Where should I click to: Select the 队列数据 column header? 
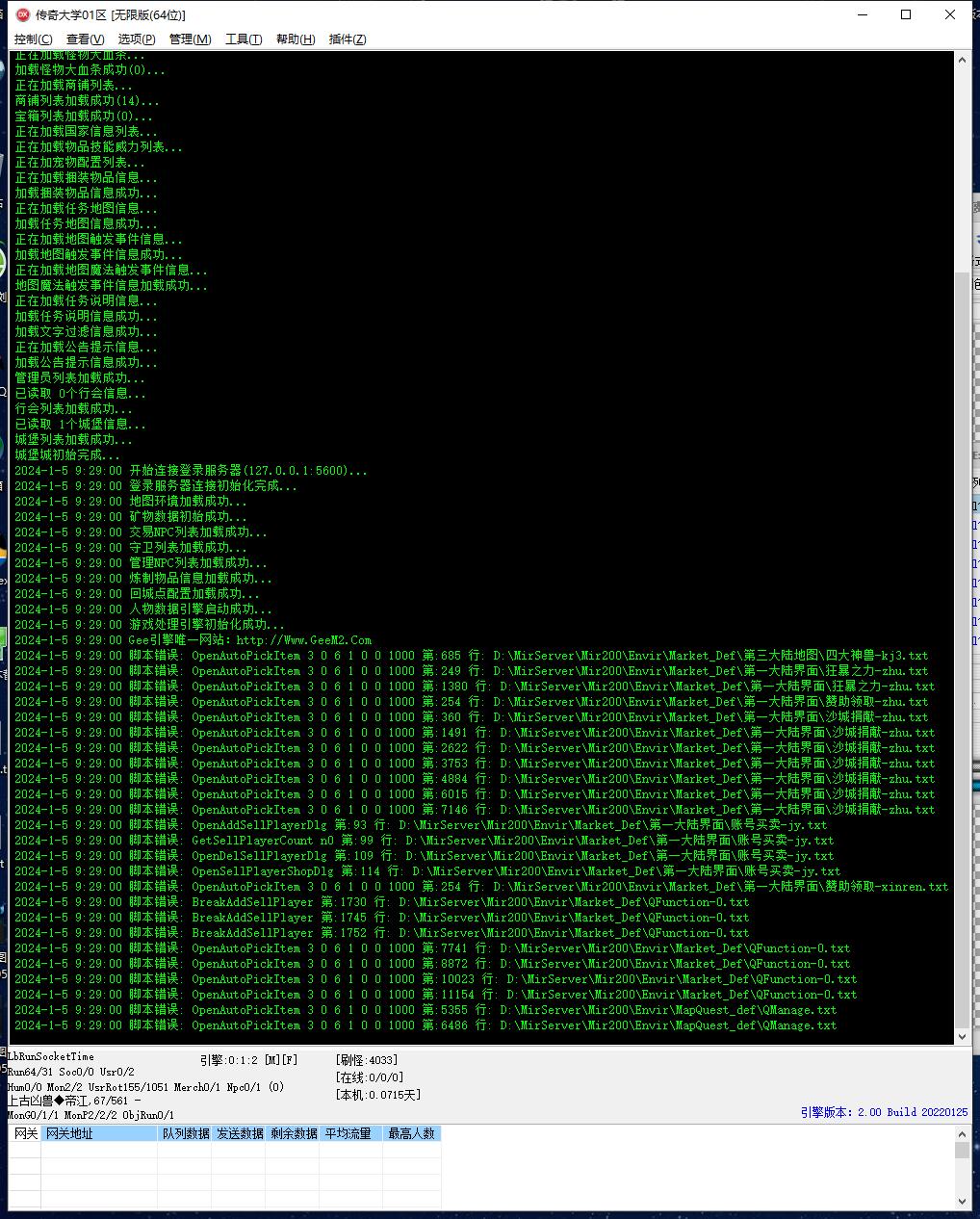(x=185, y=1133)
